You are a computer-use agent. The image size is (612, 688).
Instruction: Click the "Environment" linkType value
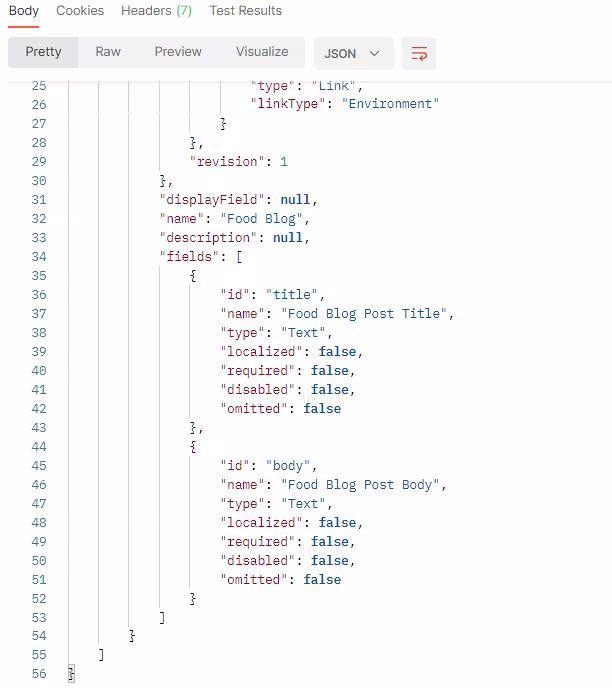coord(390,104)
